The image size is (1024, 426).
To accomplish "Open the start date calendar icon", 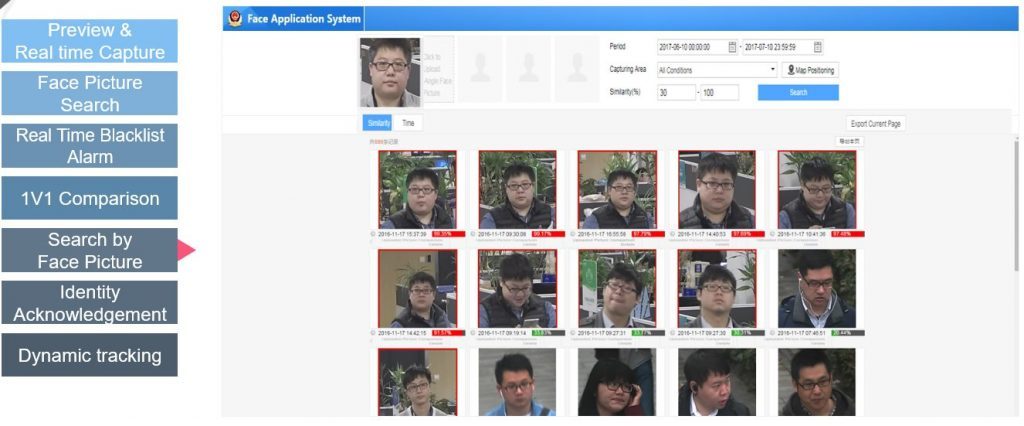I will tap(732, 47).
